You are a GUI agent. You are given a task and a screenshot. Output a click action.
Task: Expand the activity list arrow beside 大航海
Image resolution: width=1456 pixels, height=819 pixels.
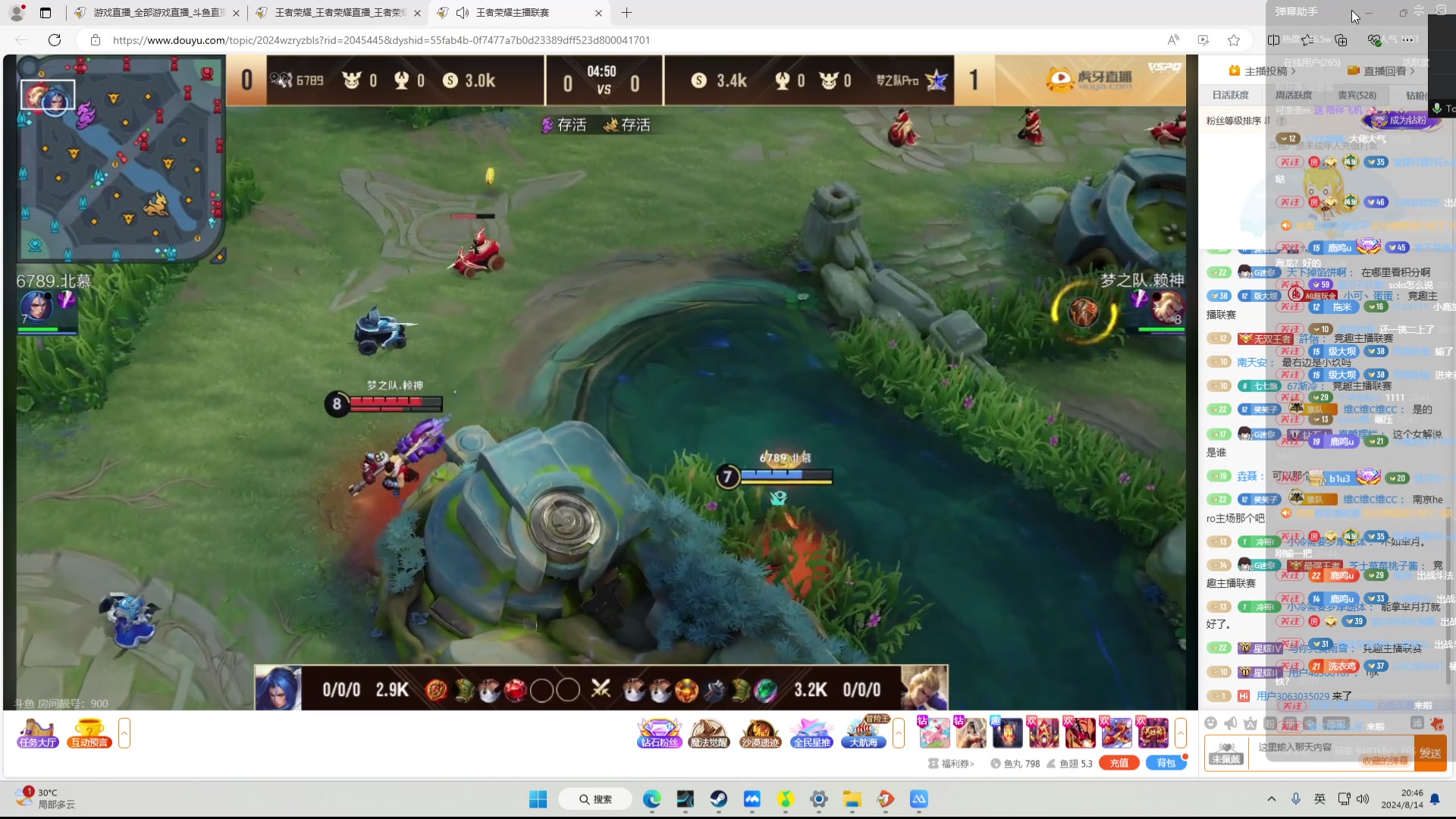(899, 733)
